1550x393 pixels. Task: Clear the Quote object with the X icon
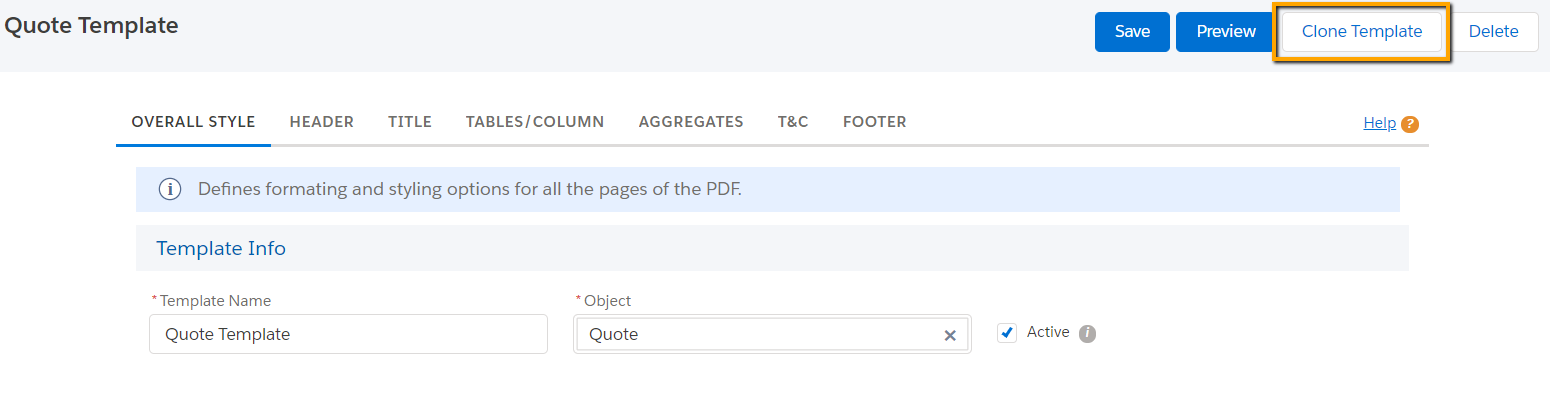[950, 335]
